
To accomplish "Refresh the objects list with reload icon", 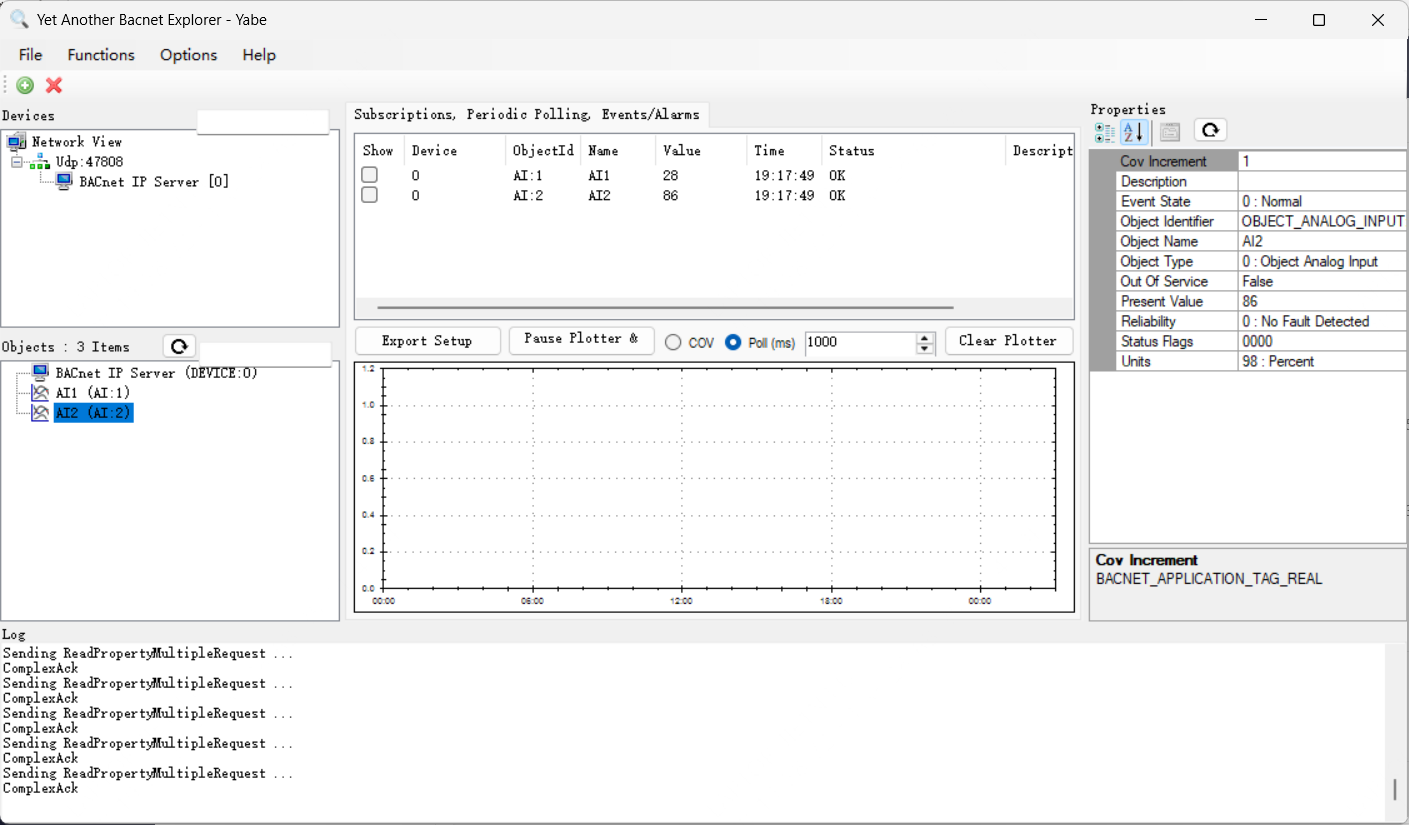I will (179, 346).
